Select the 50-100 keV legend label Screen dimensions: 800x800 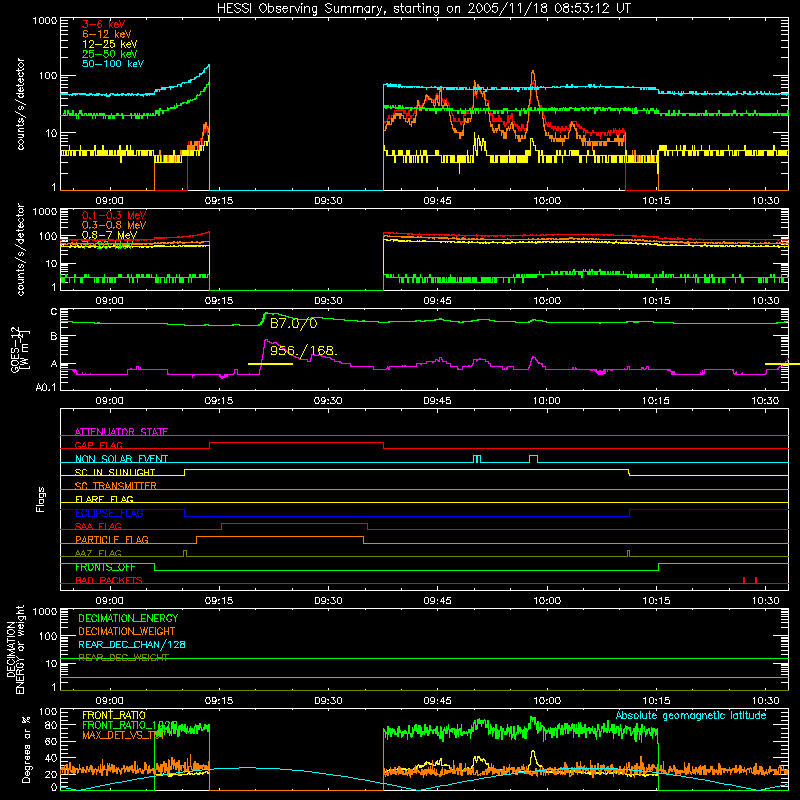tap(113, 64)
